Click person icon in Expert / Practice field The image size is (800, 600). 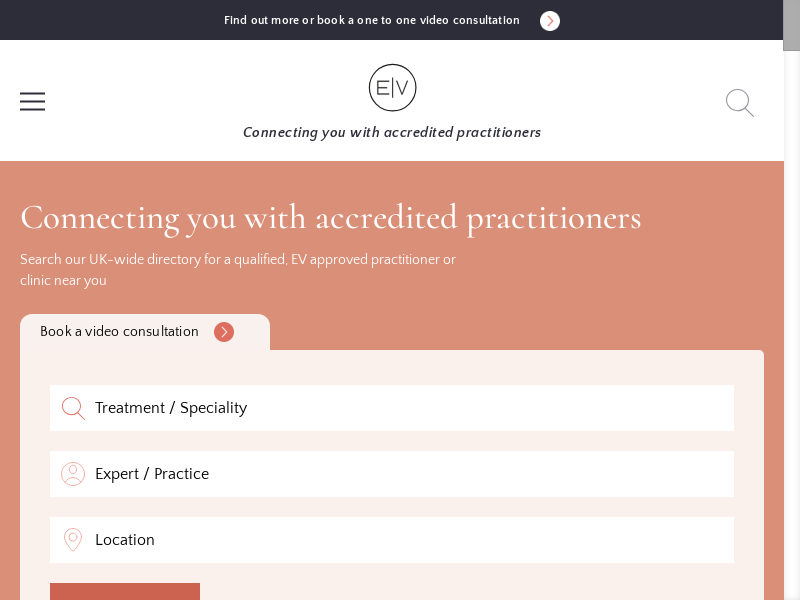[x=73, y=474]
